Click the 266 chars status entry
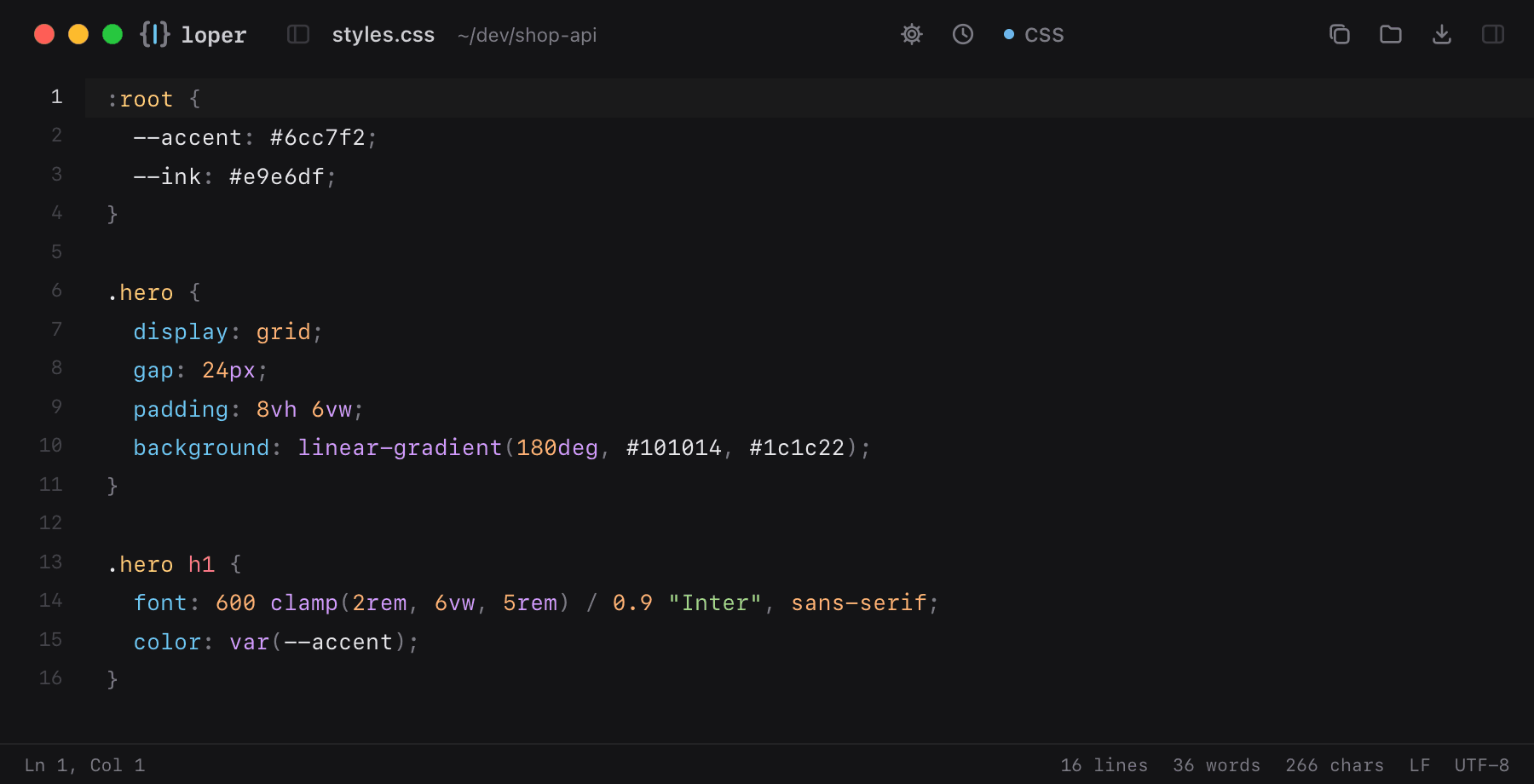This screenshot has height=784, width=1534. 1335,765
